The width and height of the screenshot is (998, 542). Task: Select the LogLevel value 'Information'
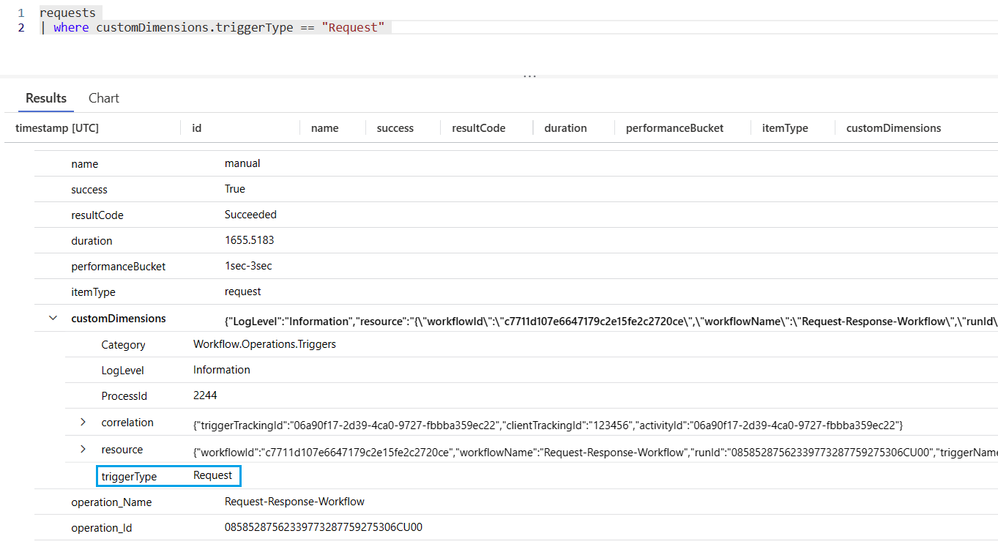(221, 370)
